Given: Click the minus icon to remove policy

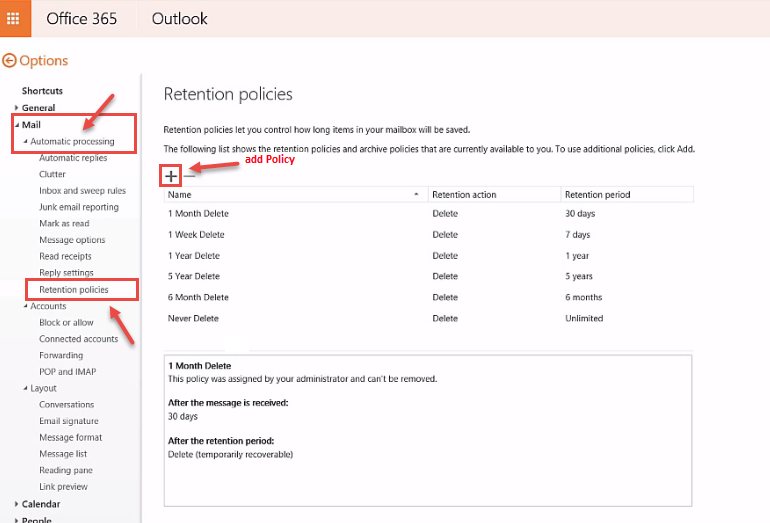Looking at the screenshot, I should click(x=189, y=176).
